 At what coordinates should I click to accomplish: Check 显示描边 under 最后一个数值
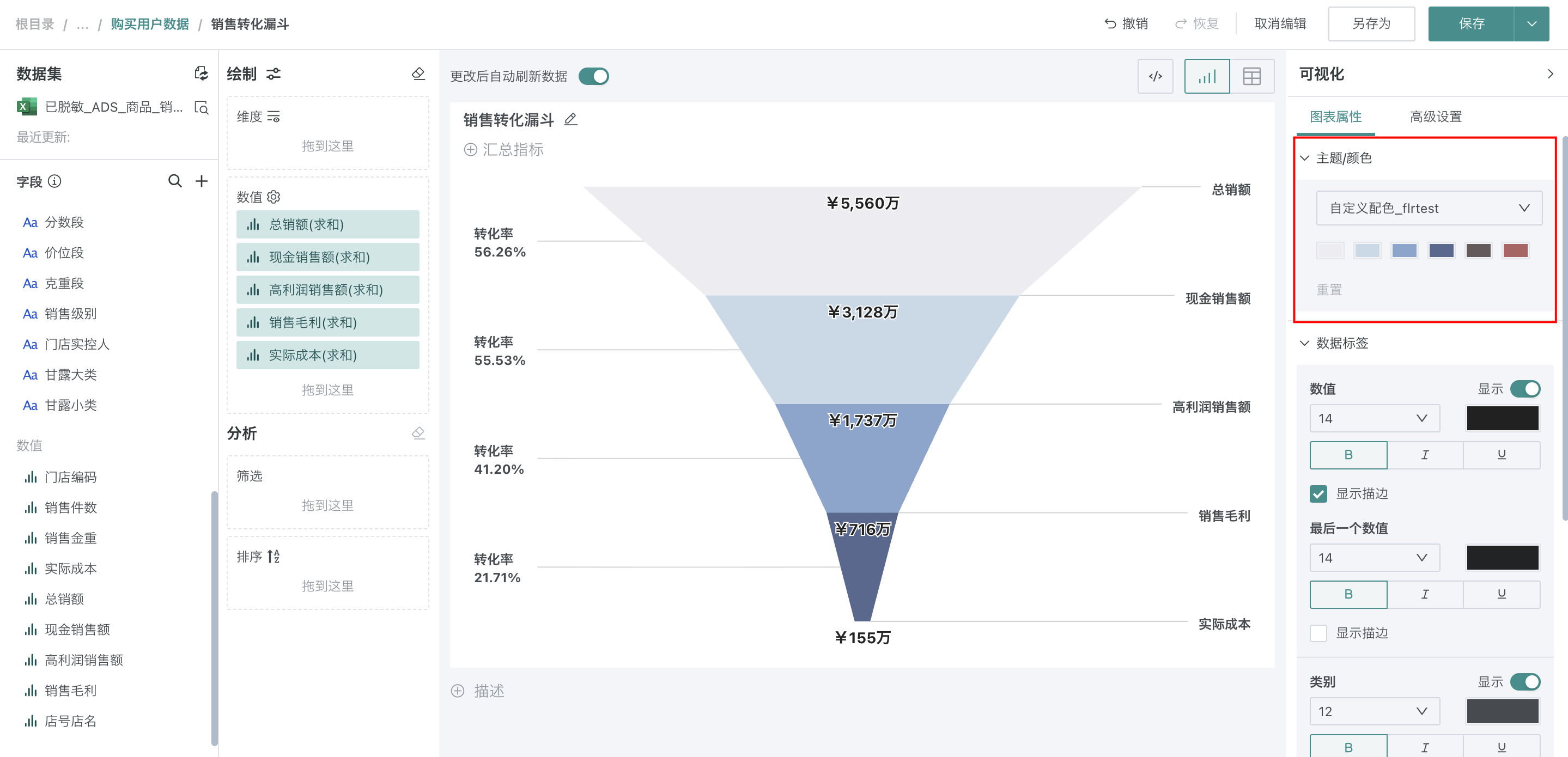pyautogui.click(x=1318, y=633)
